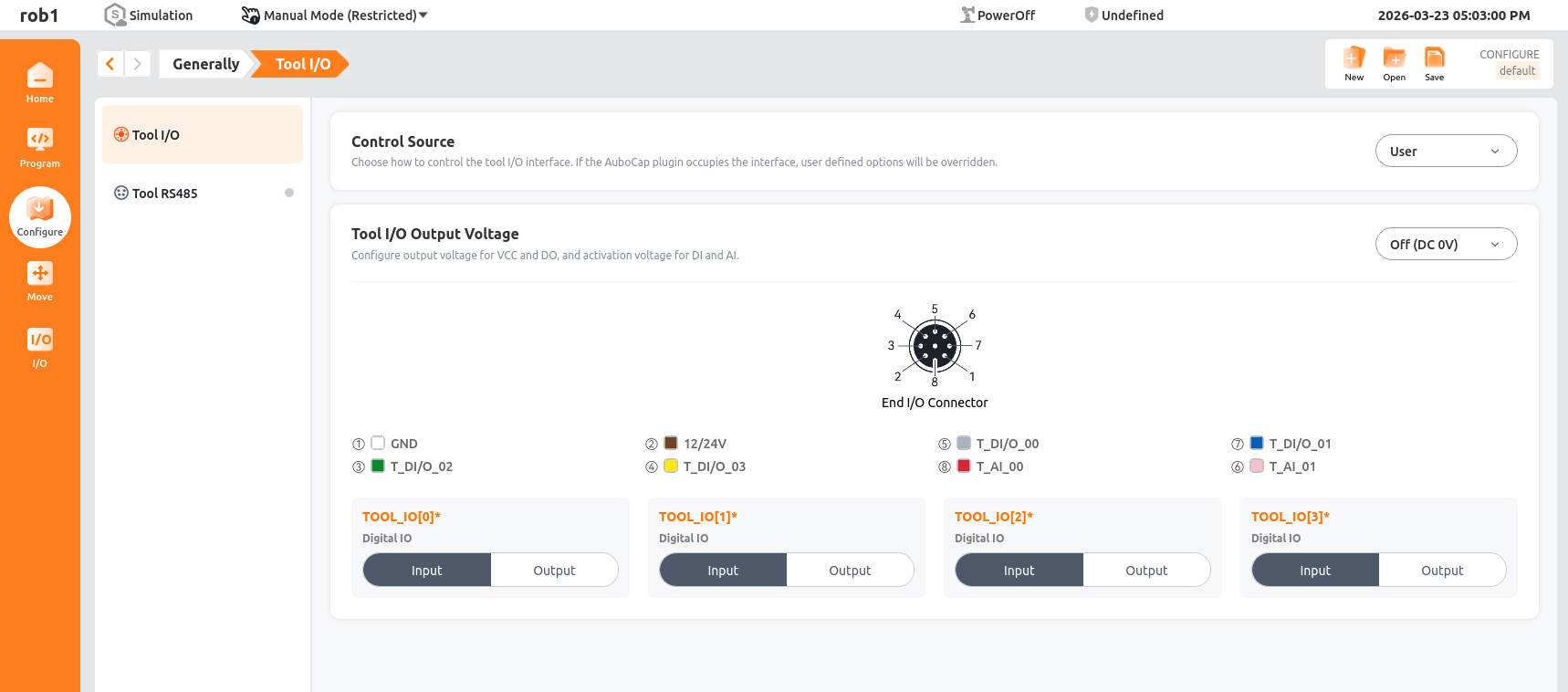Viewport: 1568px width, 692px height.
Task: Click the End I/O Connector diagram
Action: [934, 346]
